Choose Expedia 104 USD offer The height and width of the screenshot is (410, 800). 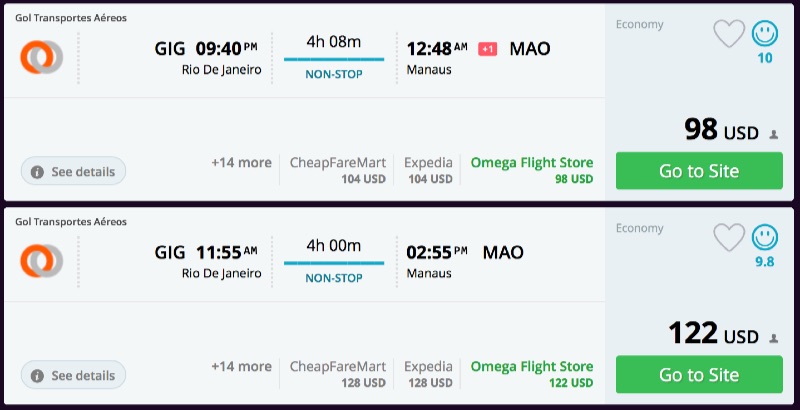point(428,170)
